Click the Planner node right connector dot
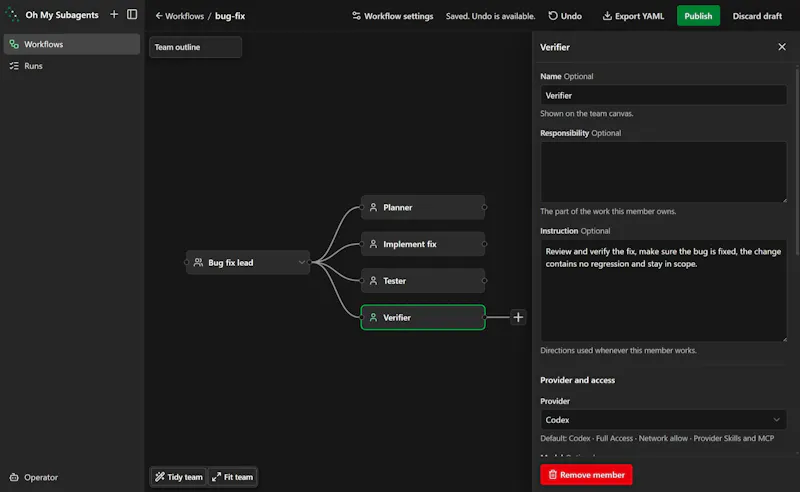The height and width of the screenshot is (492, 800). pyautogui.click(x=485, y=207)
